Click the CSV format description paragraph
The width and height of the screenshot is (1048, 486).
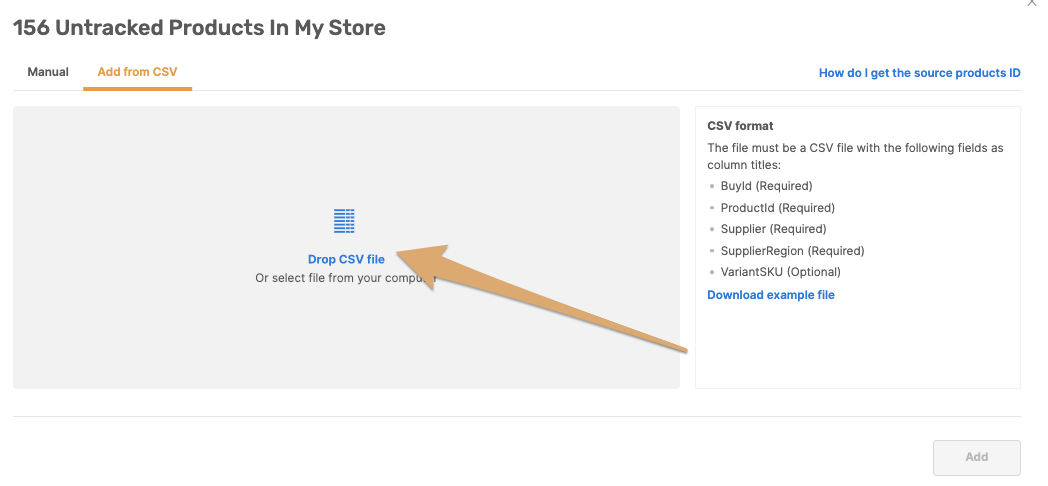[856, 156]
